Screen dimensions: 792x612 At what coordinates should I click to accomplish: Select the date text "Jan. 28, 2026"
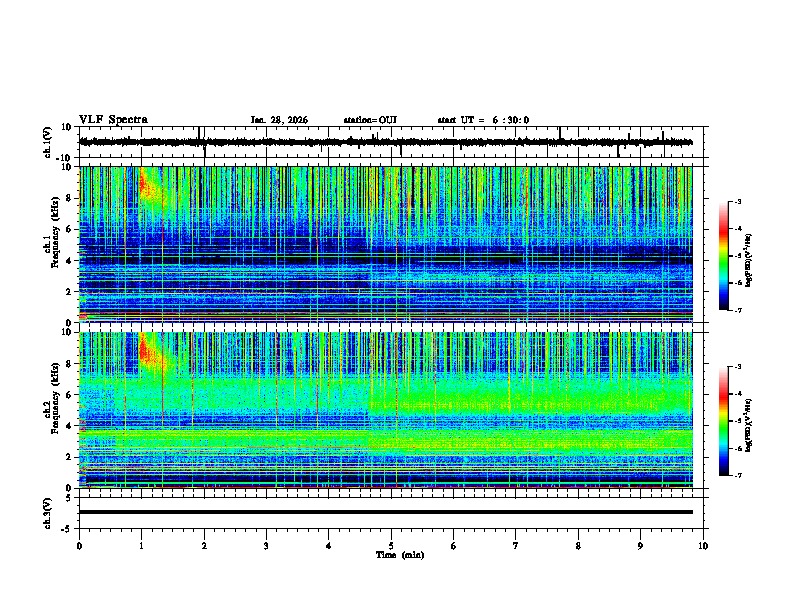(279, 120)
